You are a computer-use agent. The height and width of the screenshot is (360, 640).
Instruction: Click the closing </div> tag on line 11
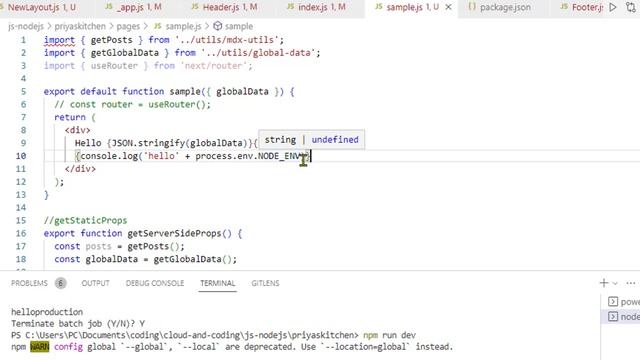(x=80, y=169)
